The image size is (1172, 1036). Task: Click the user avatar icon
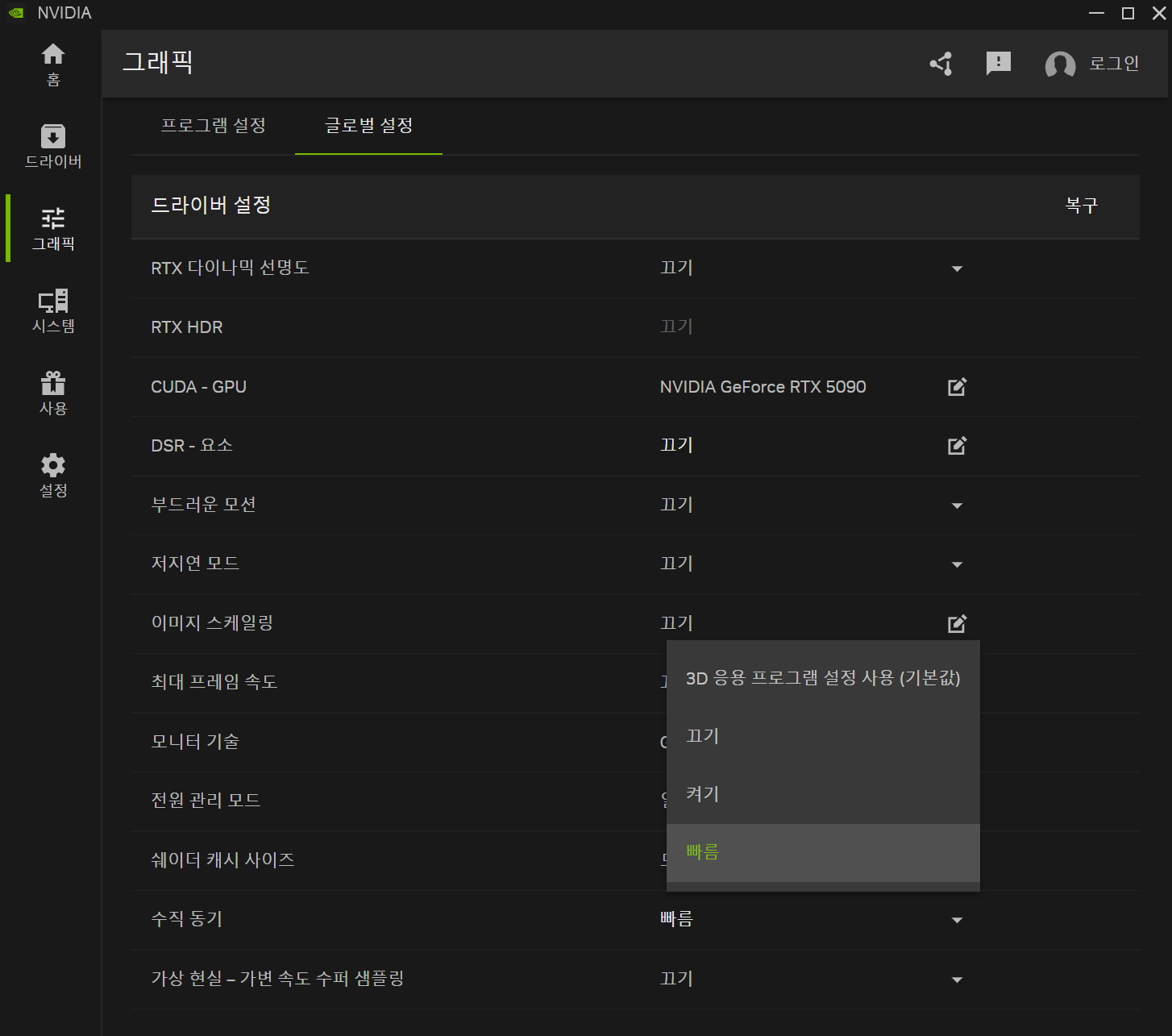pyautogui.click(x=1060, y=64)
